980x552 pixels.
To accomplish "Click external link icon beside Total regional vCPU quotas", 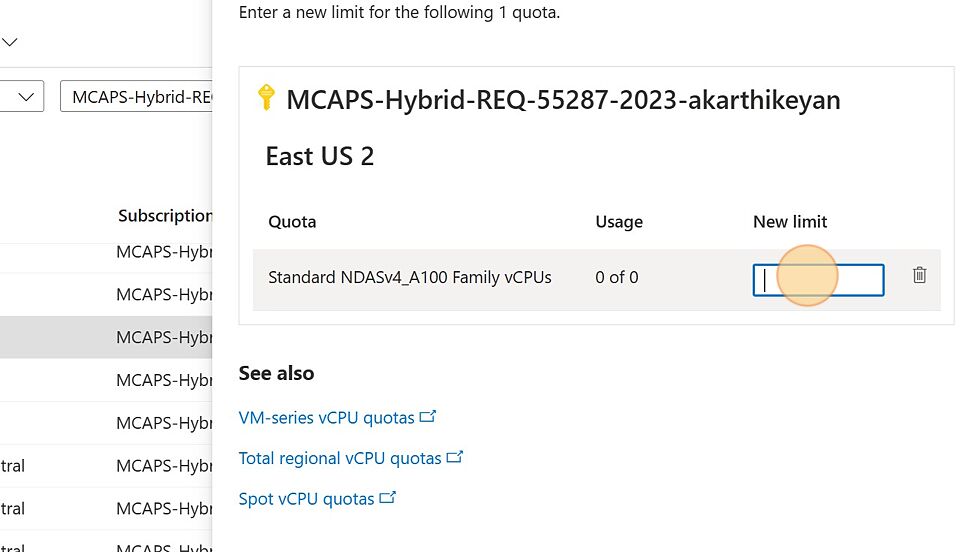I will (x=454, y=458).
